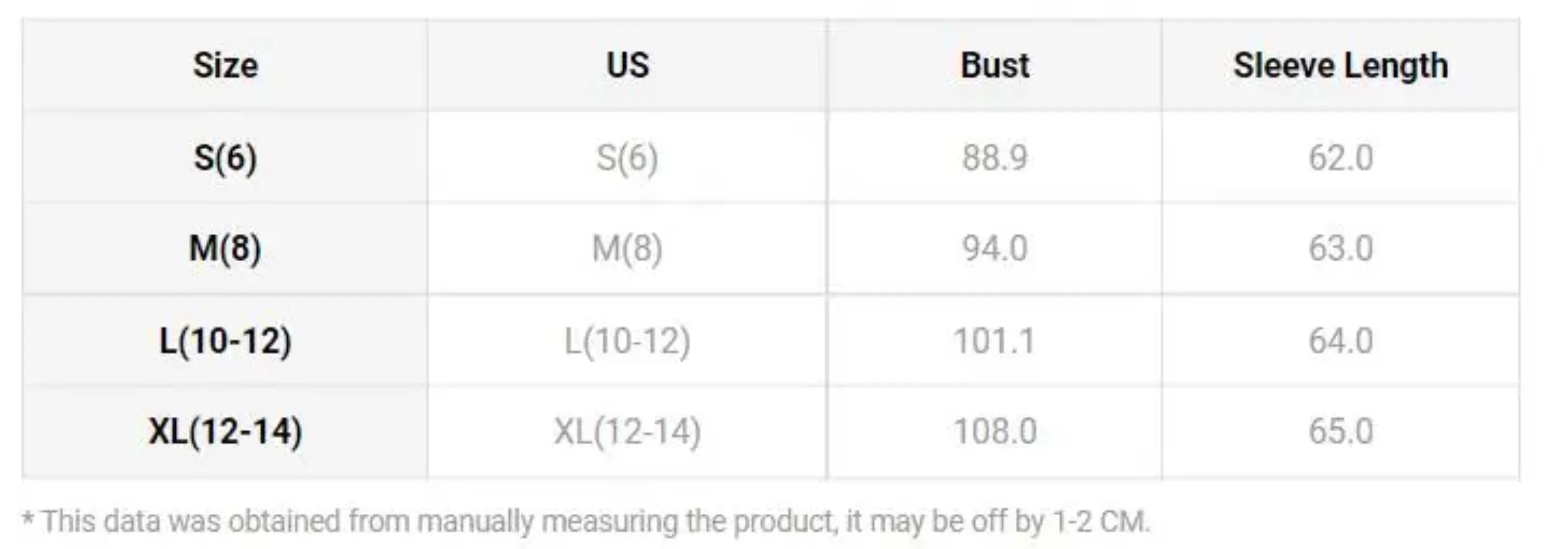Click sleeve length value 62.0
This screenshot has width=1568, height=549.
click(1340, 158)
